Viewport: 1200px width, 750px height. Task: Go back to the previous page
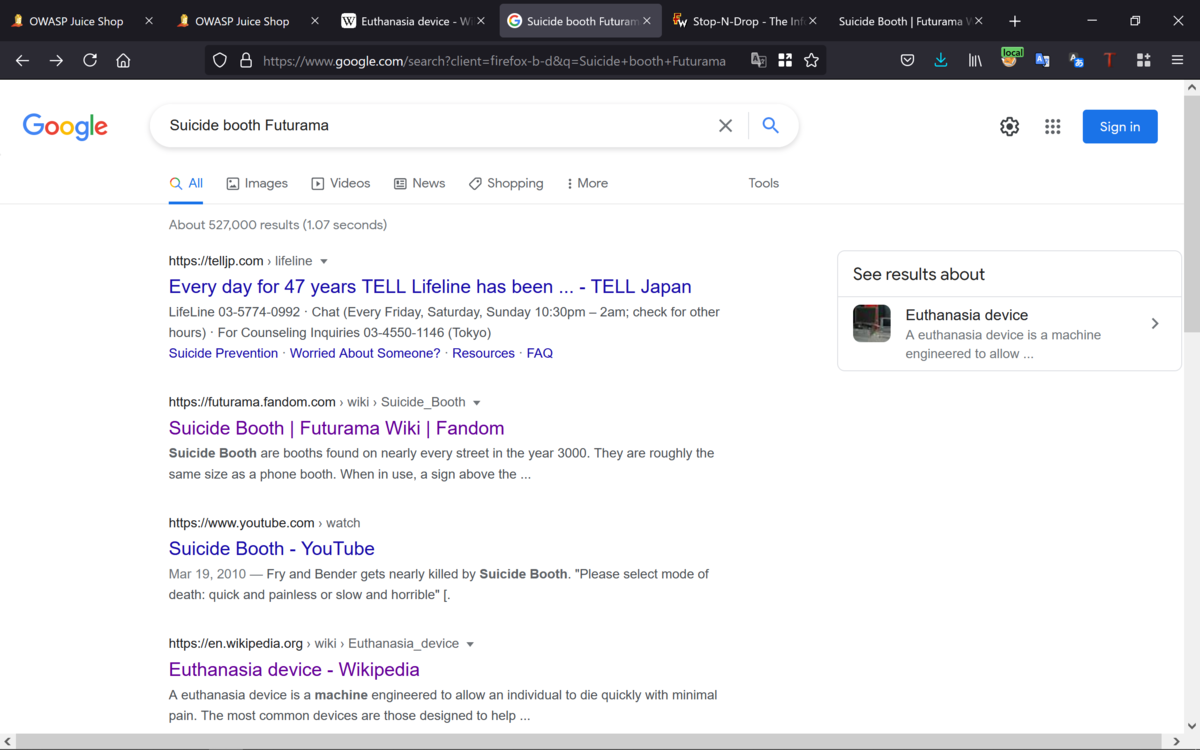point(22,61)
